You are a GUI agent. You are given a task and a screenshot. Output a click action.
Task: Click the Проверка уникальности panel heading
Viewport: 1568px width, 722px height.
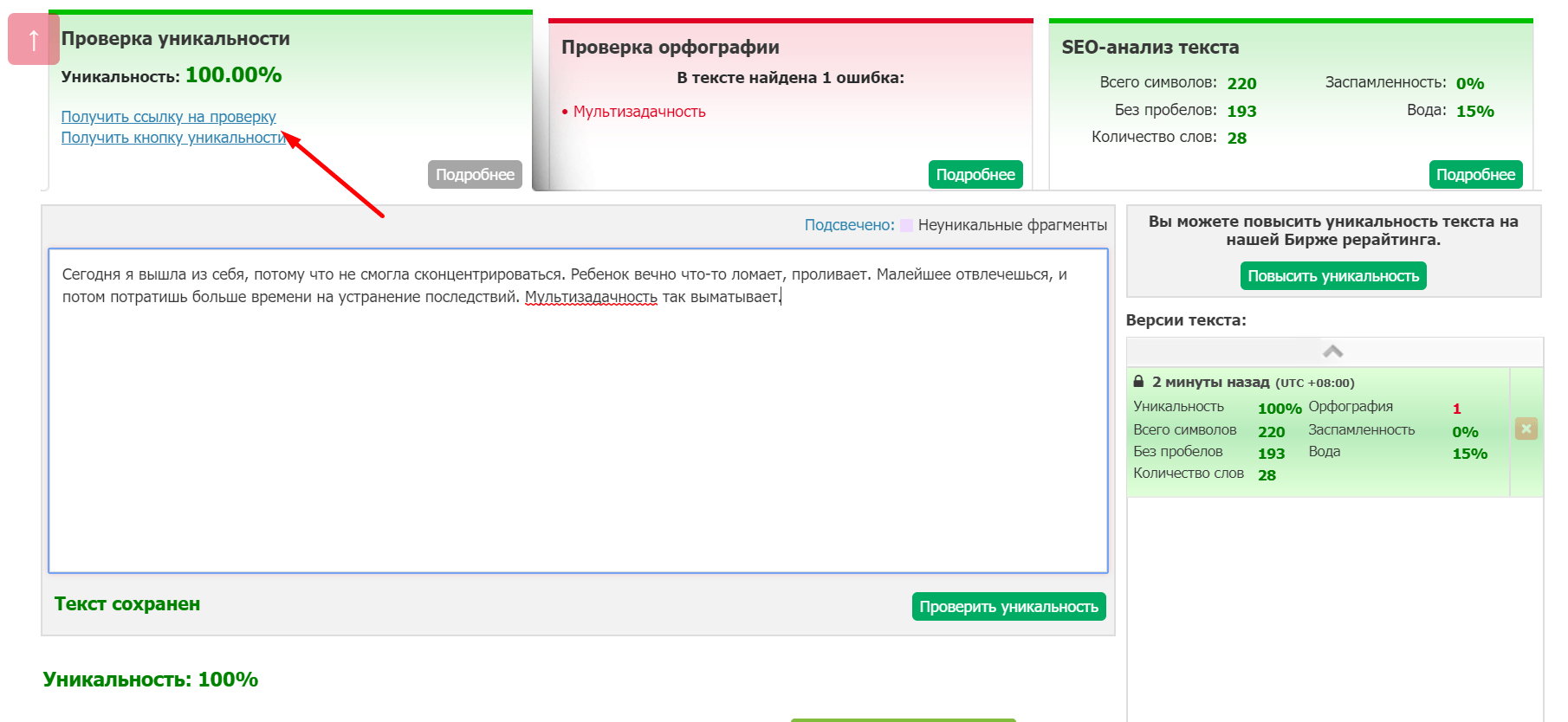coord(175,39)
